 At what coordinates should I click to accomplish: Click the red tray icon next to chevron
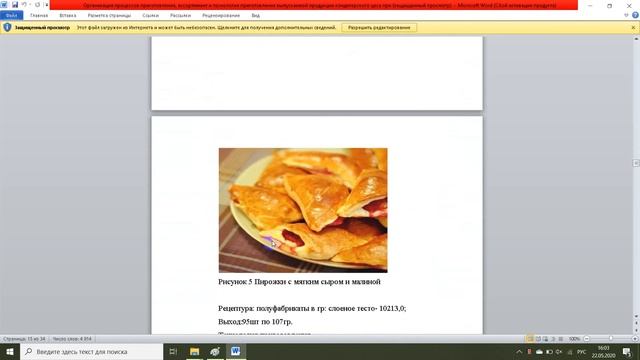tap(529, 352)
